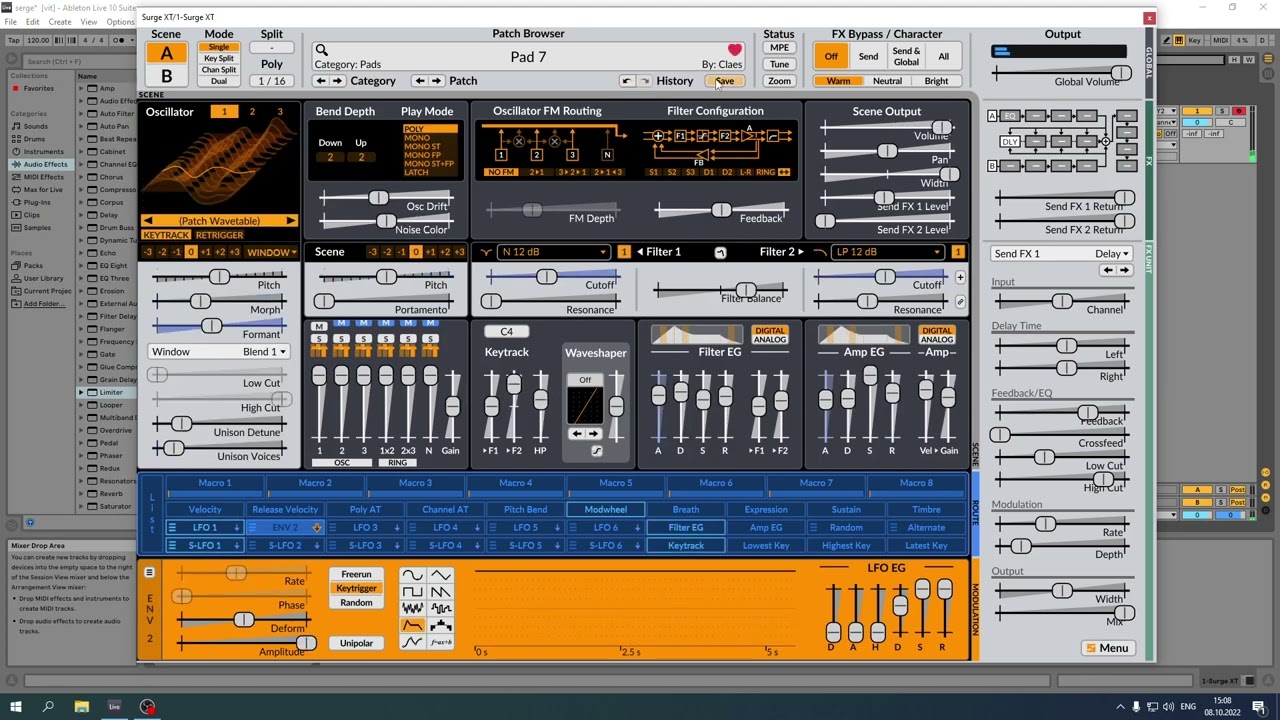Go to next patch arrow
Screen dimensions: 1280x720
pyautogui.click(x=436, y=81)
